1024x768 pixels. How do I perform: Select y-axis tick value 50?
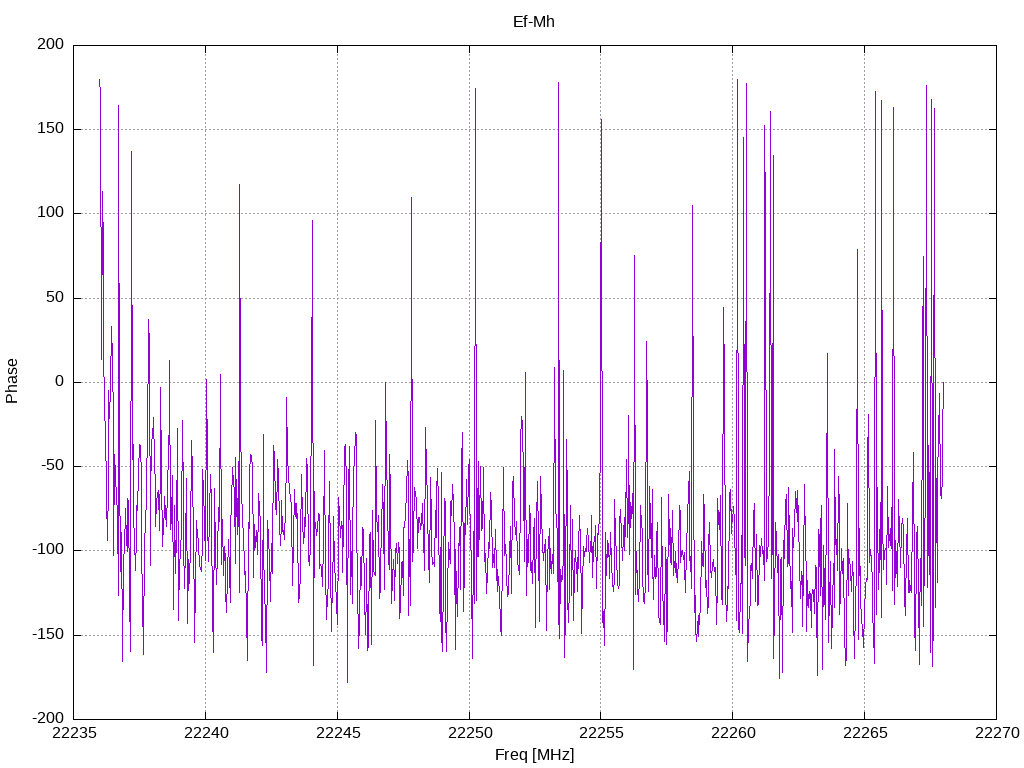click(x=56, y=297)
